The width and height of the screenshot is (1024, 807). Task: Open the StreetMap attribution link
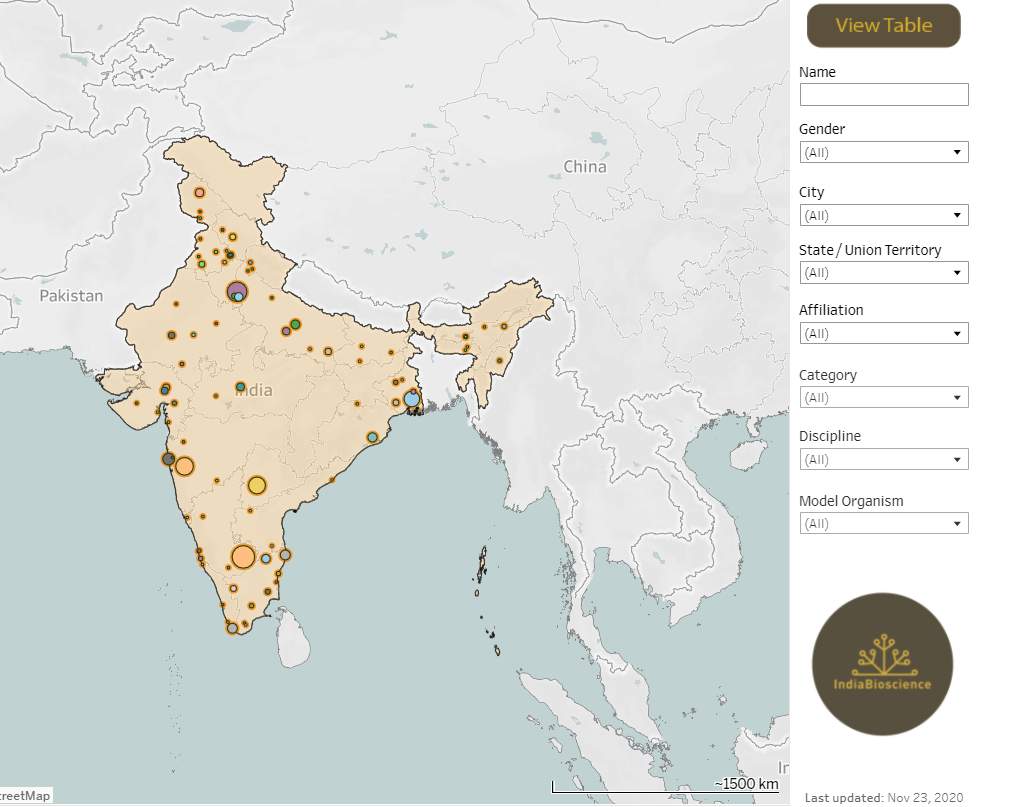coord(25,795)
